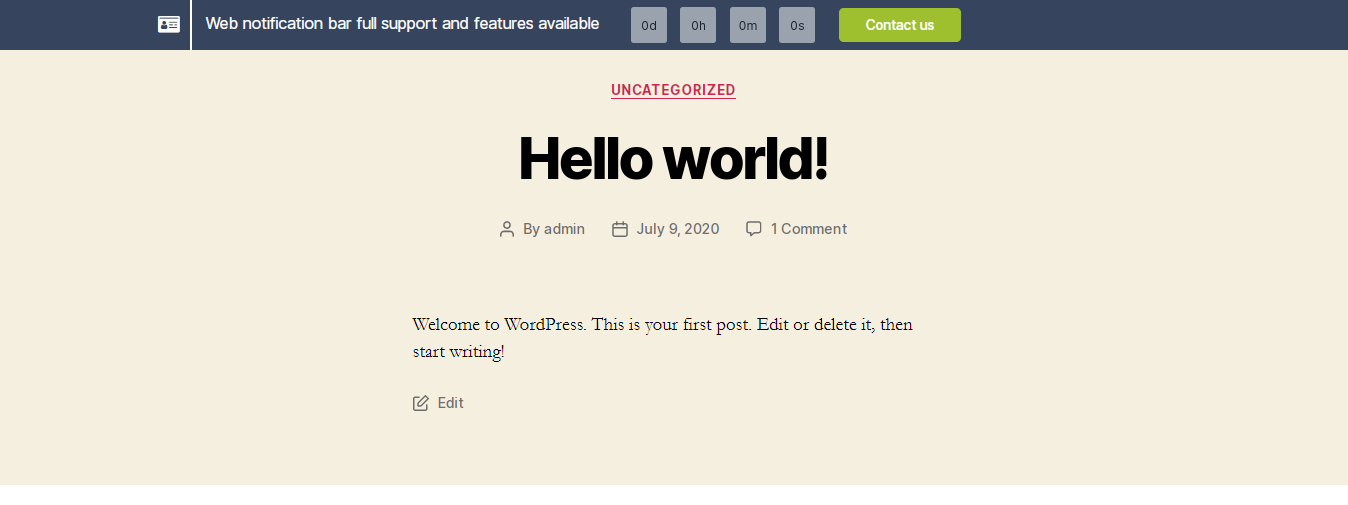Click the Contact us button

click(x=900, y=25)
